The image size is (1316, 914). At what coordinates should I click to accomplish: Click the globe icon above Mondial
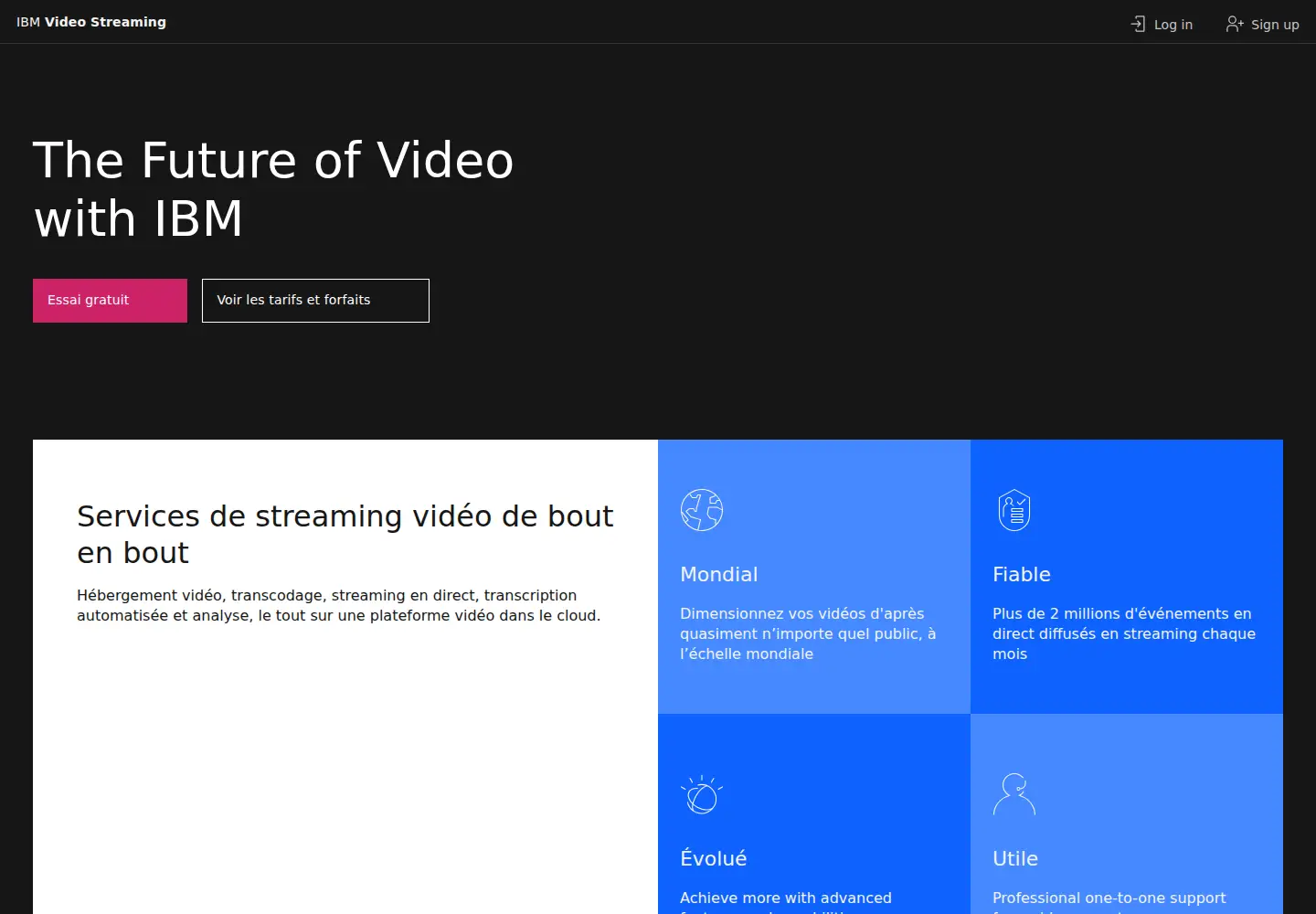click(702, 510)
